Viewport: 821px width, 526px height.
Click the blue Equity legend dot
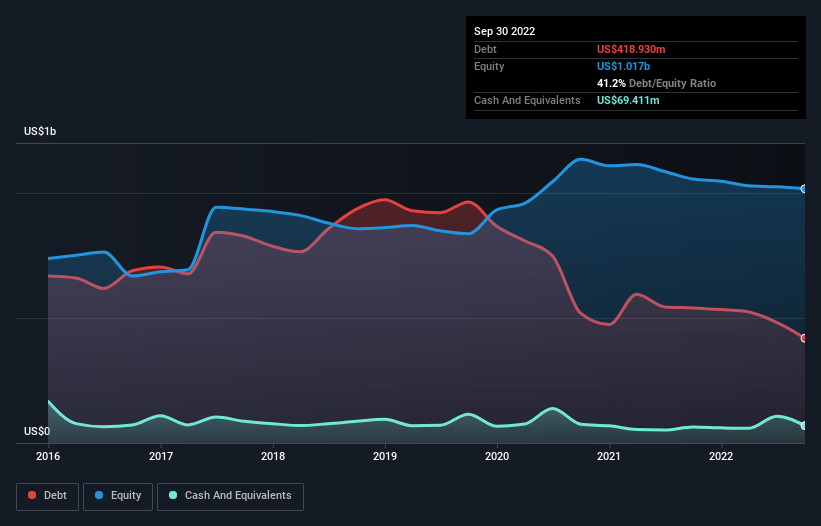tap(99, 495)
